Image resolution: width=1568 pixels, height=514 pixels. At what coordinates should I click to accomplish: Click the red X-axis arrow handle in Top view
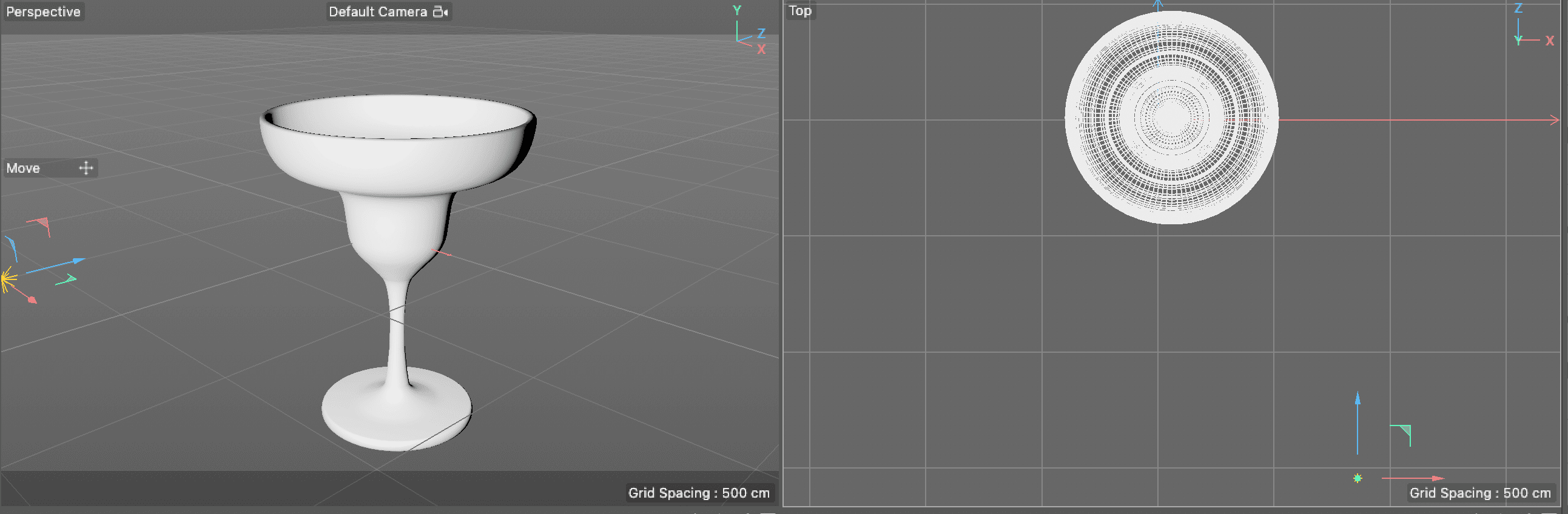(x=1436, y=478)
